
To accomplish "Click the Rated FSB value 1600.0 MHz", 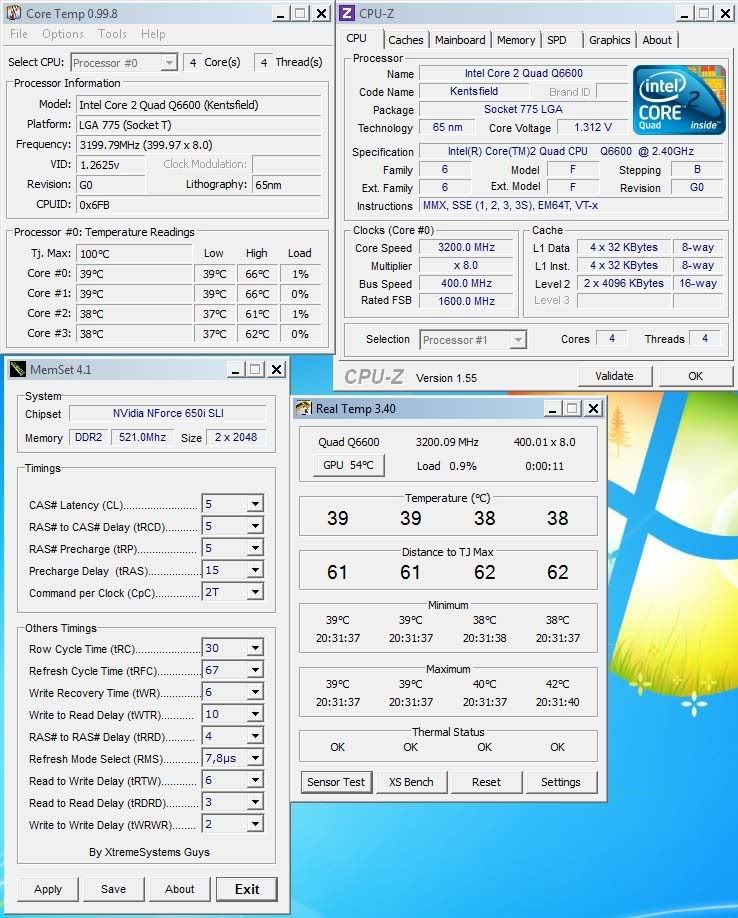I will coord(466,301).
